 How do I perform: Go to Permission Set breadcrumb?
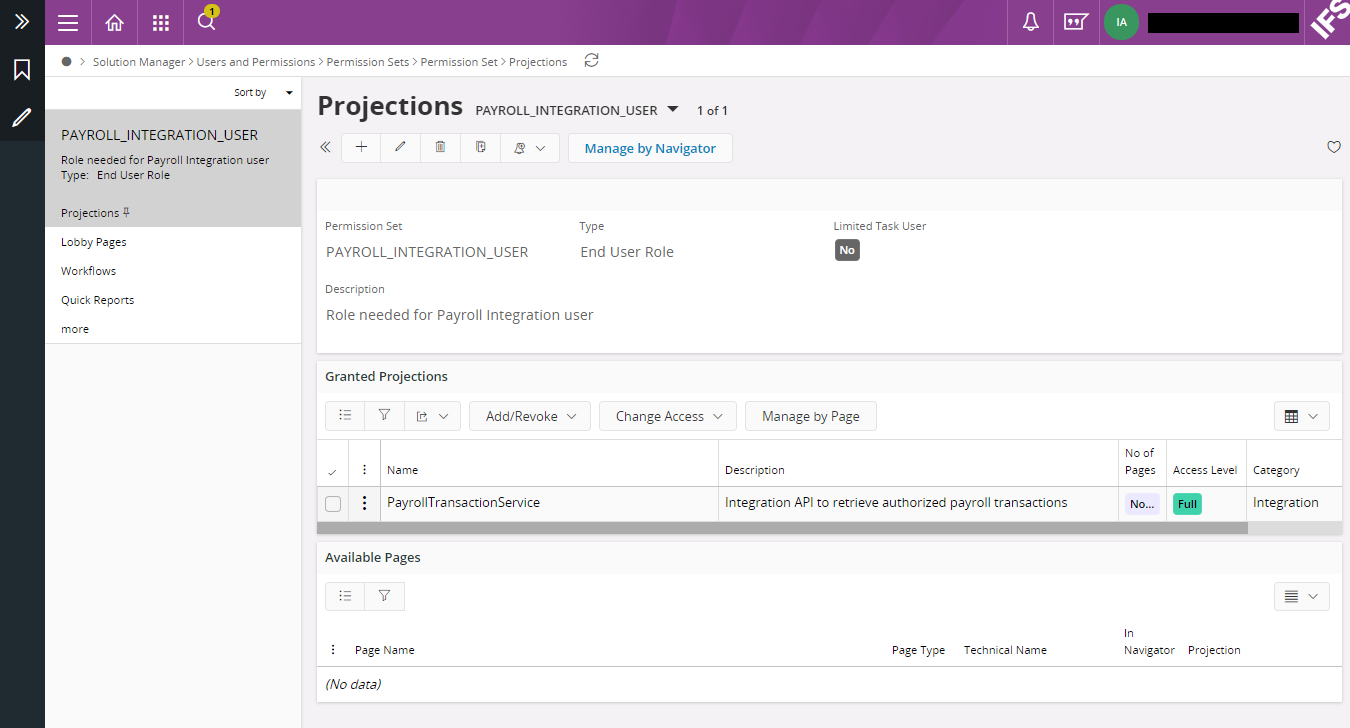[x=459, y=62]
